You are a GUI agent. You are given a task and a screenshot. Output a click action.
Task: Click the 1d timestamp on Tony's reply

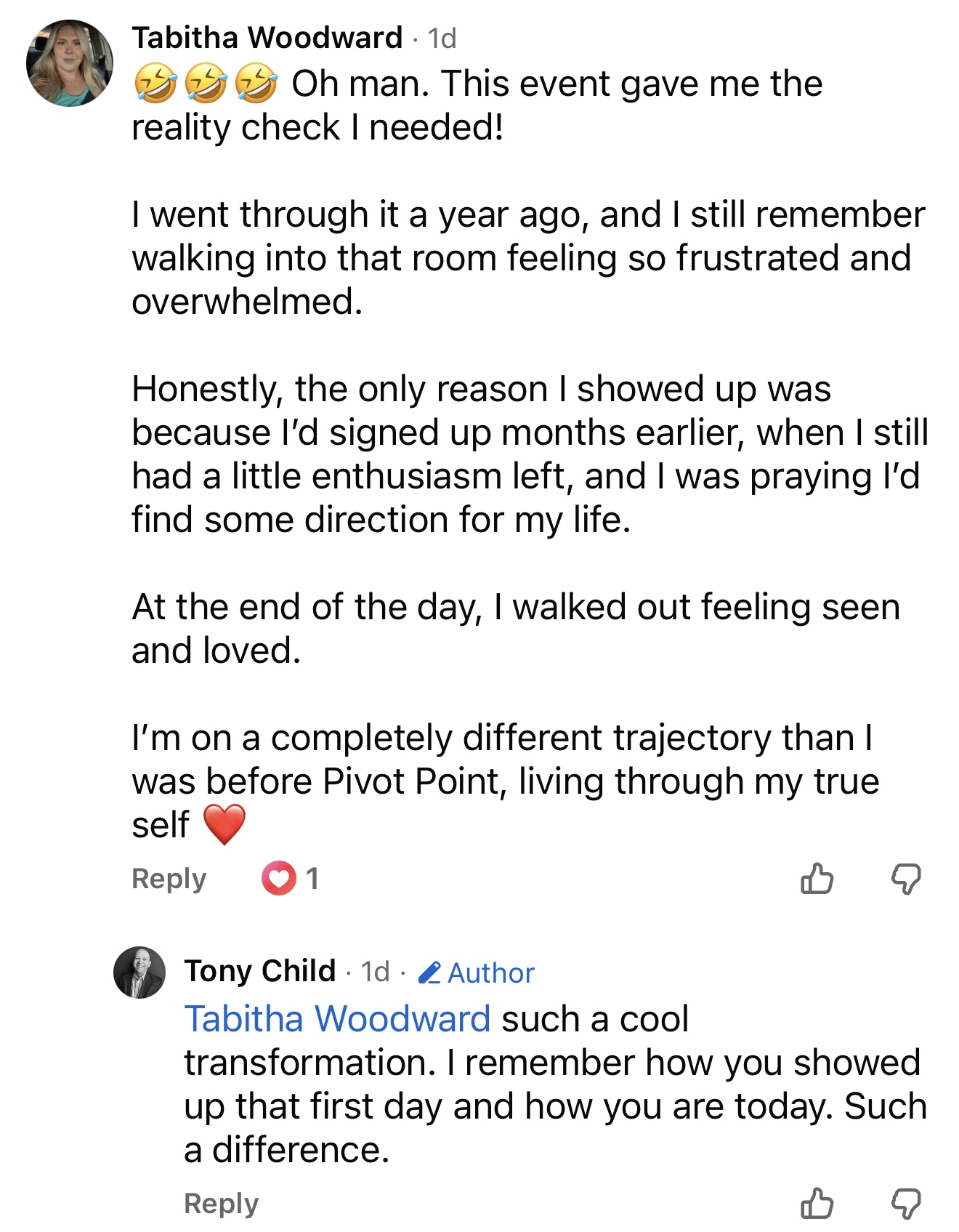click(376, 972)
